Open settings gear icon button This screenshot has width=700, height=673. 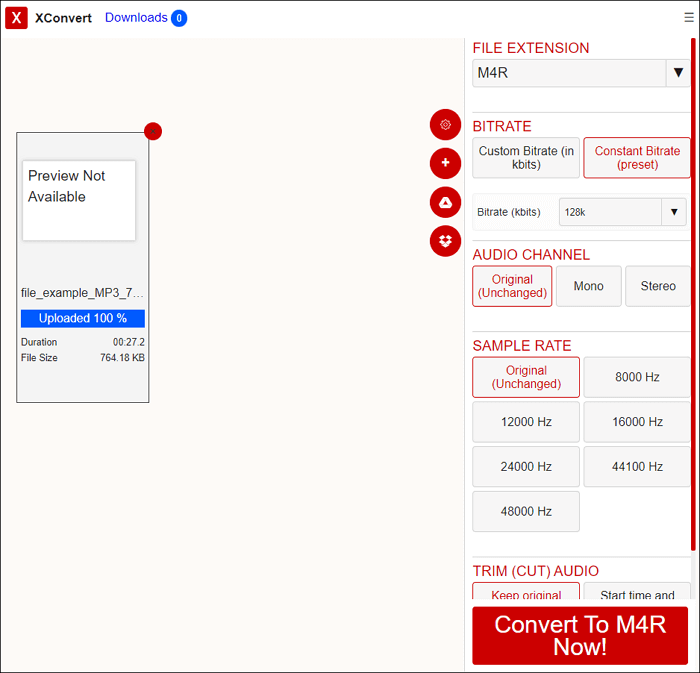click(x=445, y=125)
